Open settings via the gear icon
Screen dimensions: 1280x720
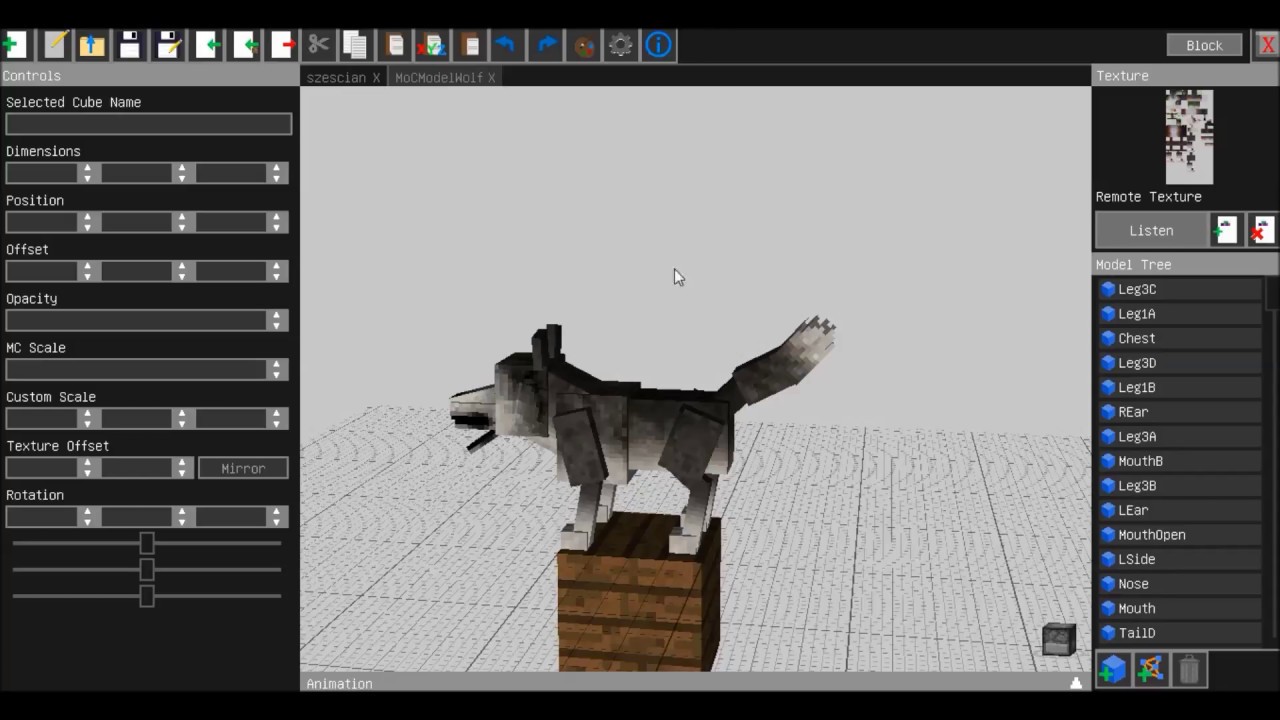pos(621,45)
